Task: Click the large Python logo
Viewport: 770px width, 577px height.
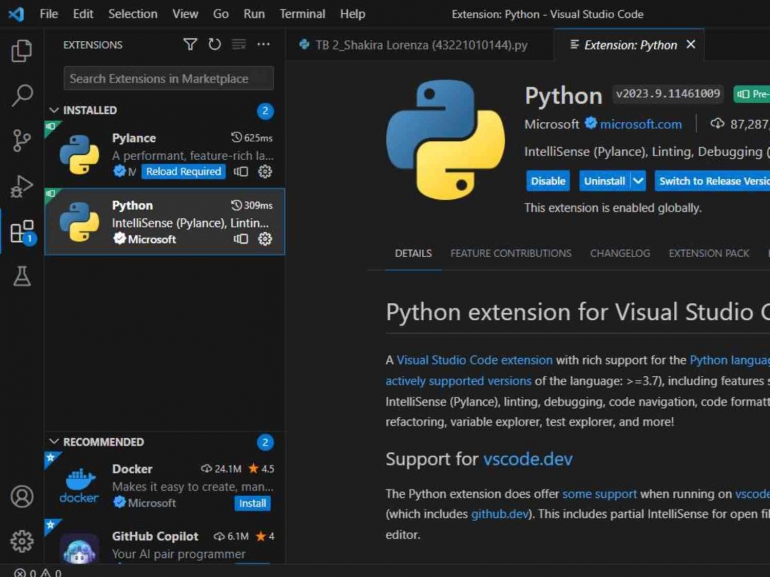Action: coord(445,140)
